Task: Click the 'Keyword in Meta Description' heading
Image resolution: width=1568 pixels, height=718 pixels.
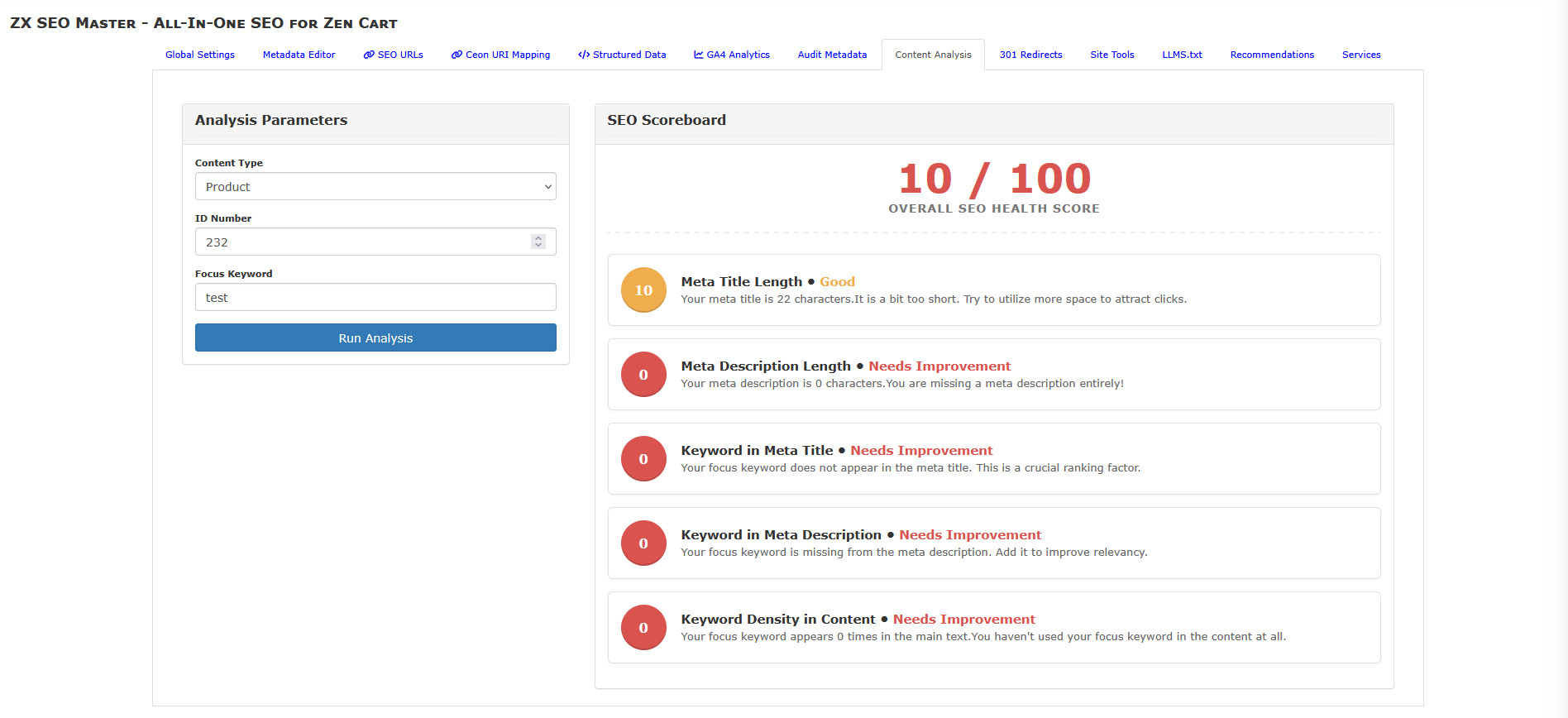Action: tap(781, 535)
